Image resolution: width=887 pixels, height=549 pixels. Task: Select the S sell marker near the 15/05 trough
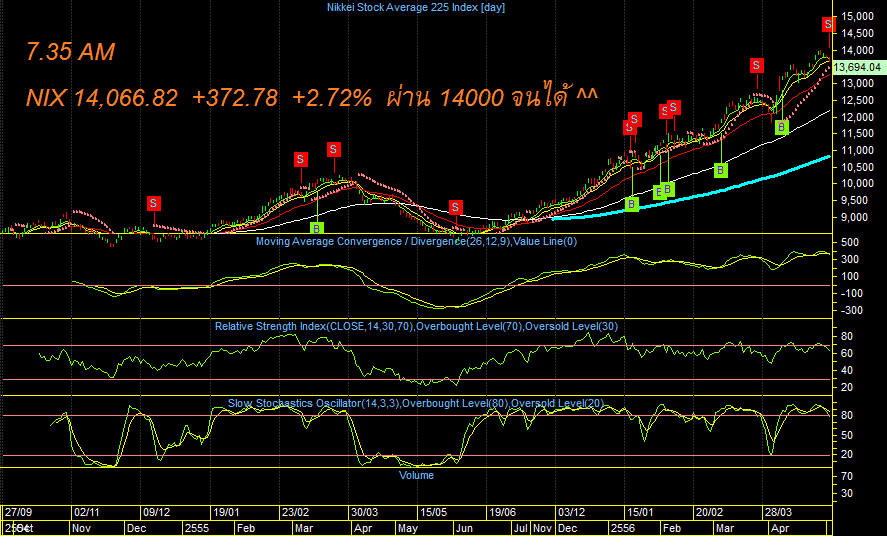point(455,207)
